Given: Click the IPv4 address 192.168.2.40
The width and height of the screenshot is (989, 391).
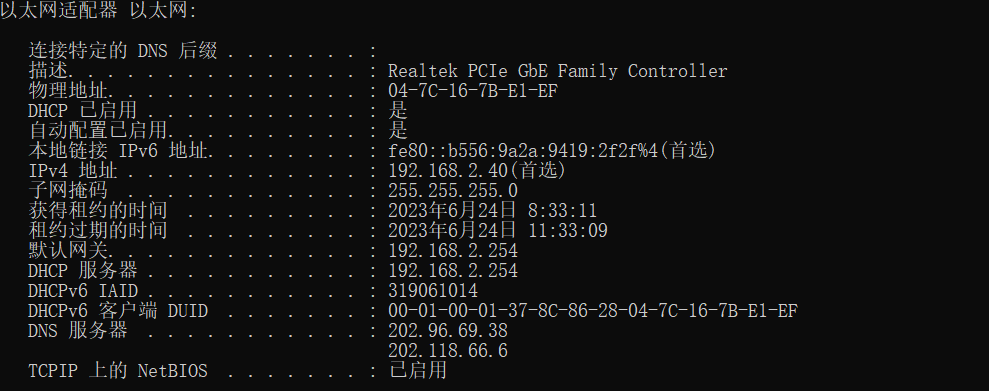Looking at the screenshot, I should [448, 171].
